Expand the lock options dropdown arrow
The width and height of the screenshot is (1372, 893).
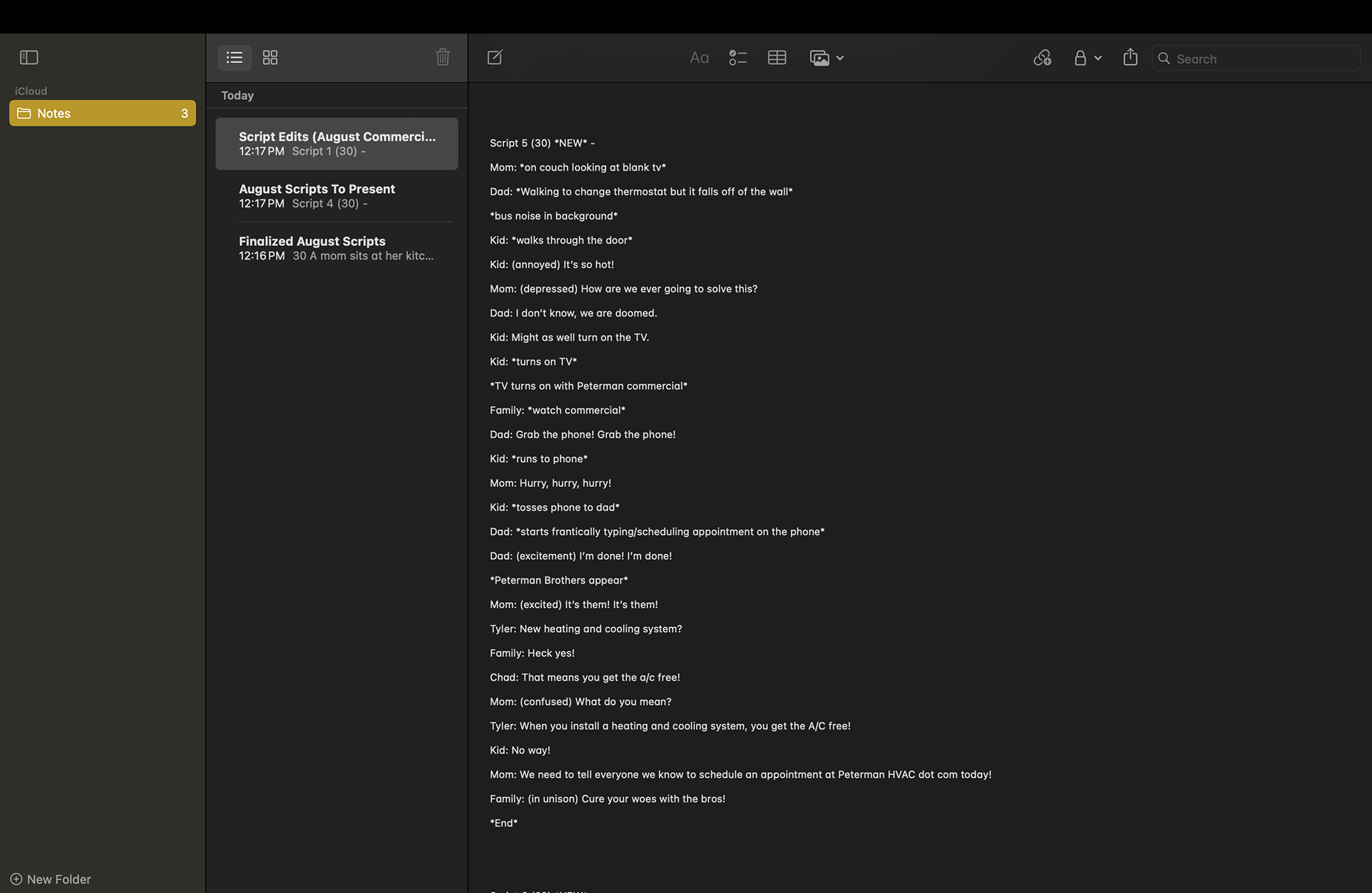(x=1098, y=58)
